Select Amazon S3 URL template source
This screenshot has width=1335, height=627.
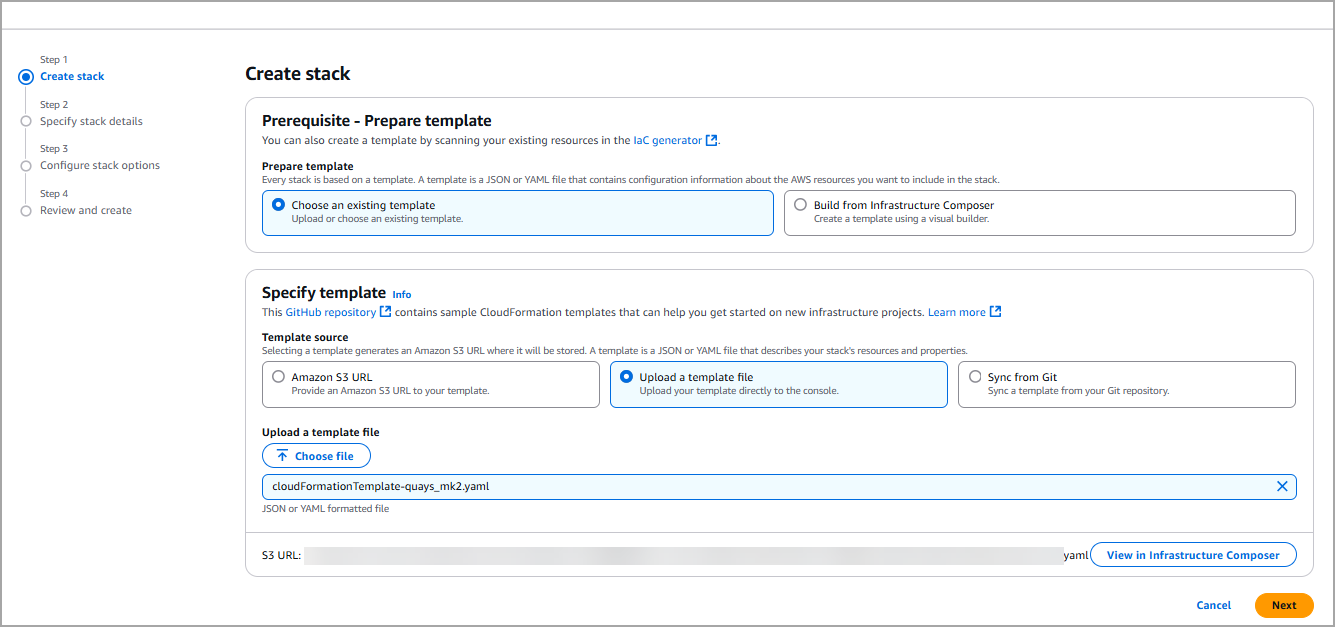[x=278, y=377]
